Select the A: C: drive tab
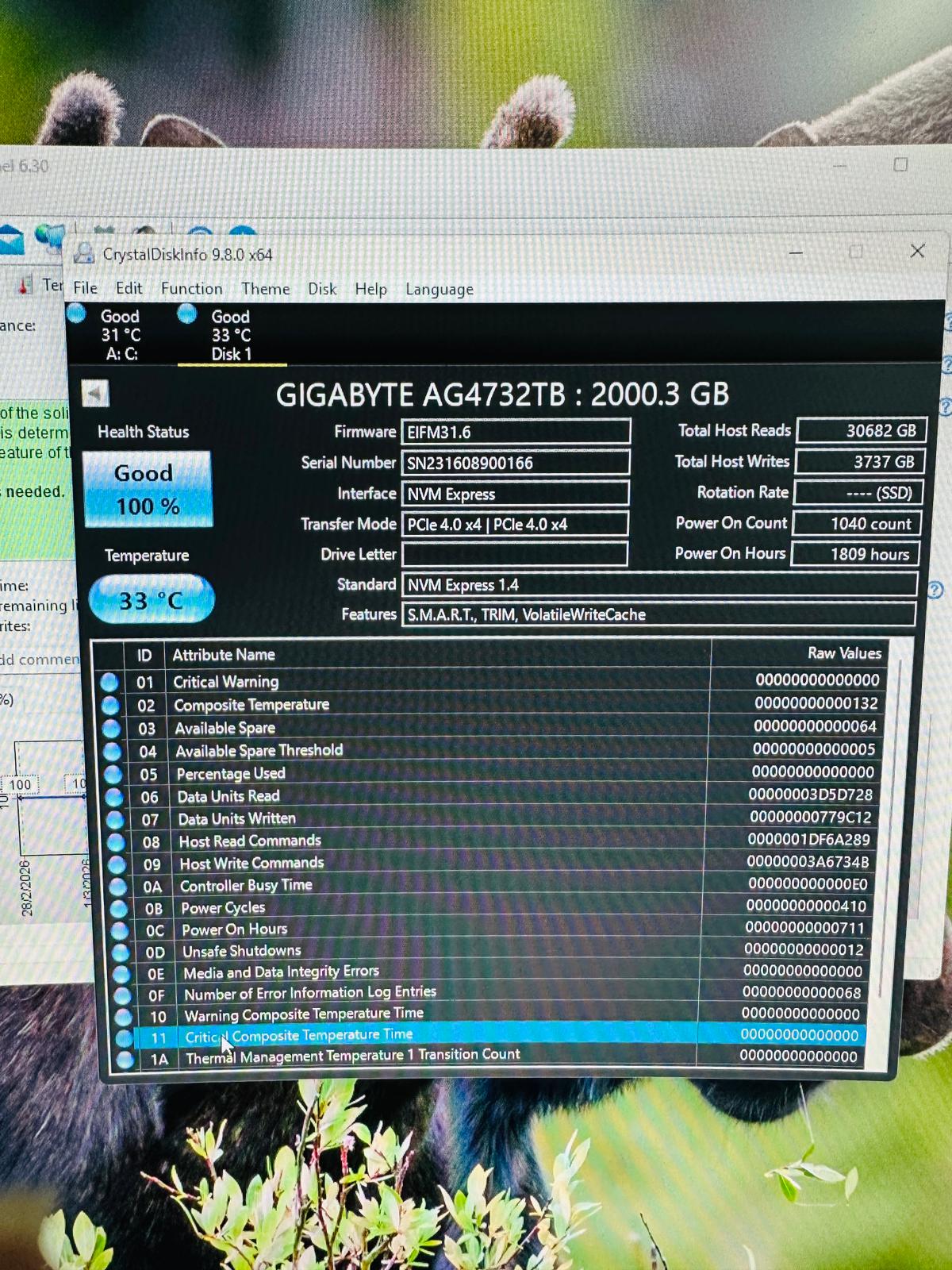Viewport: 952px width, 1270px height. click(x=121, y=336)
